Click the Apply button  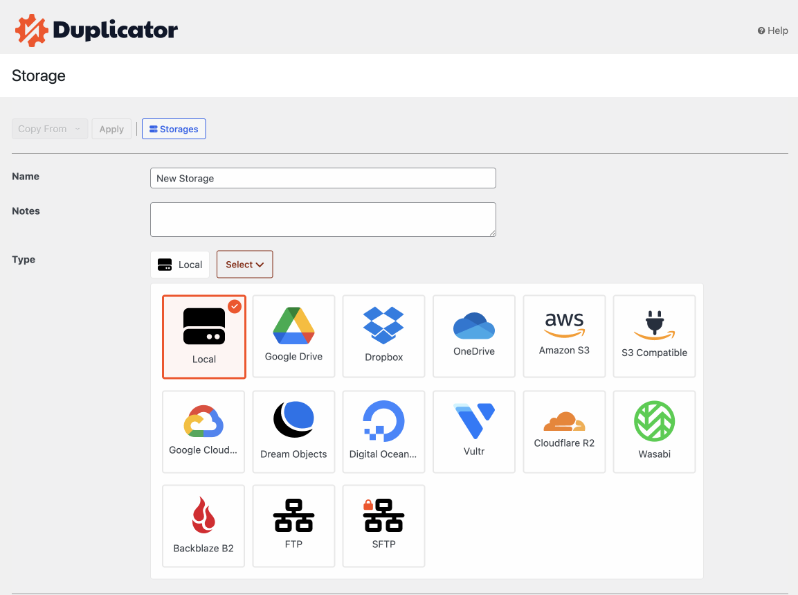pyautogui.click(x=111, y=129)
